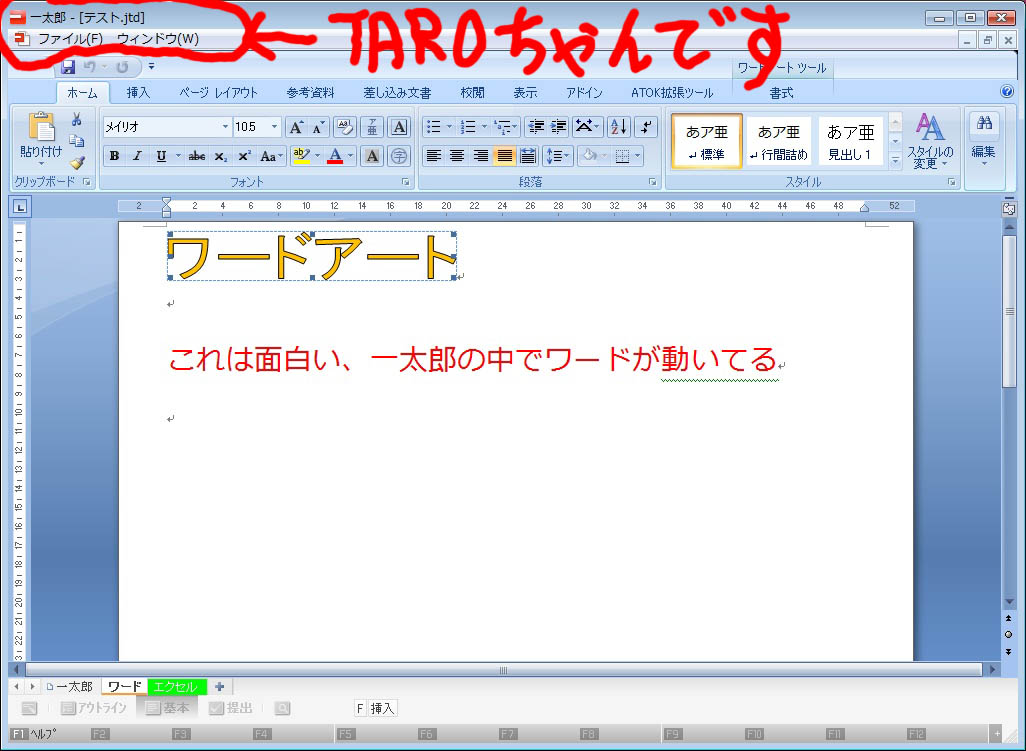This screenshot has height=751, width=1026.
Task: Open the line spacing dropdown
Action: coord(558,156)
